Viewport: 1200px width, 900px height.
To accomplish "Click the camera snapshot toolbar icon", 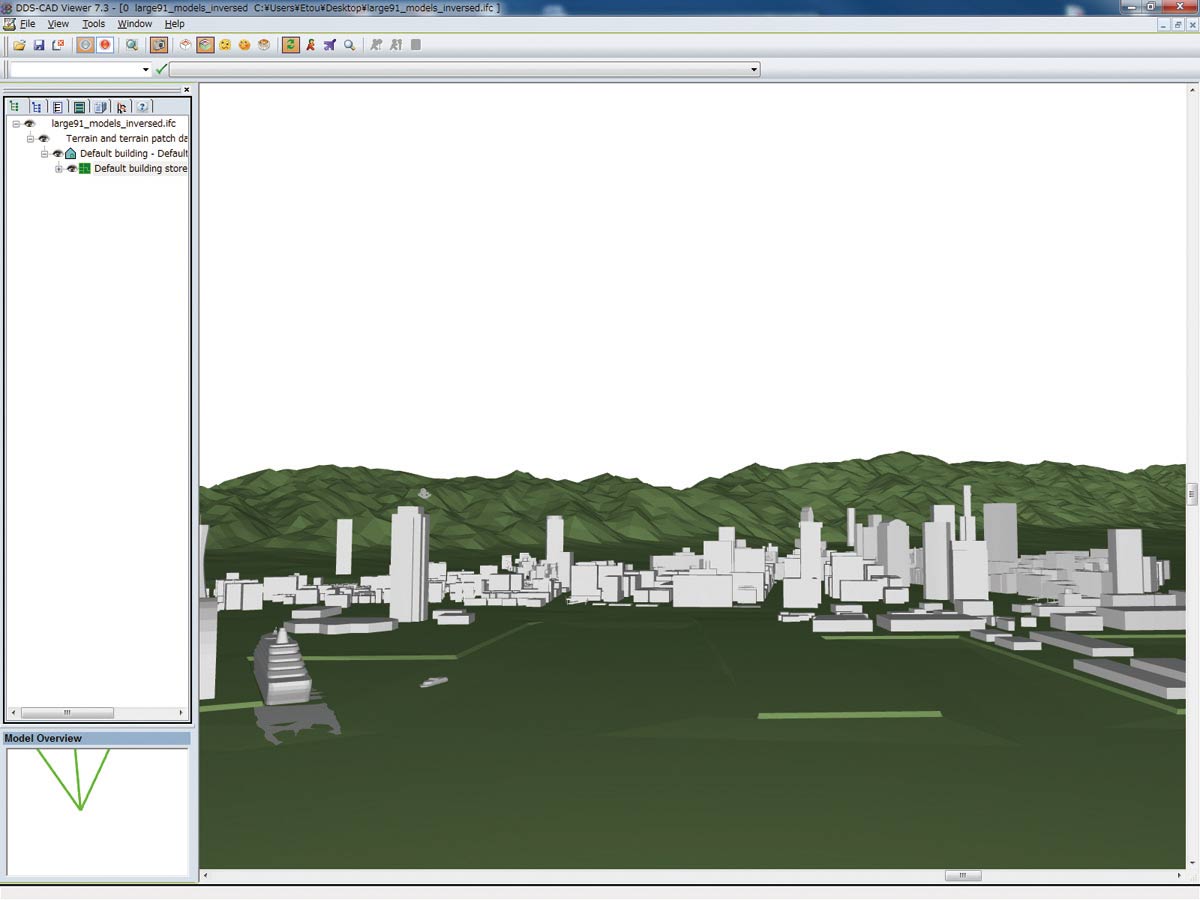I will [x=158, y=45].
